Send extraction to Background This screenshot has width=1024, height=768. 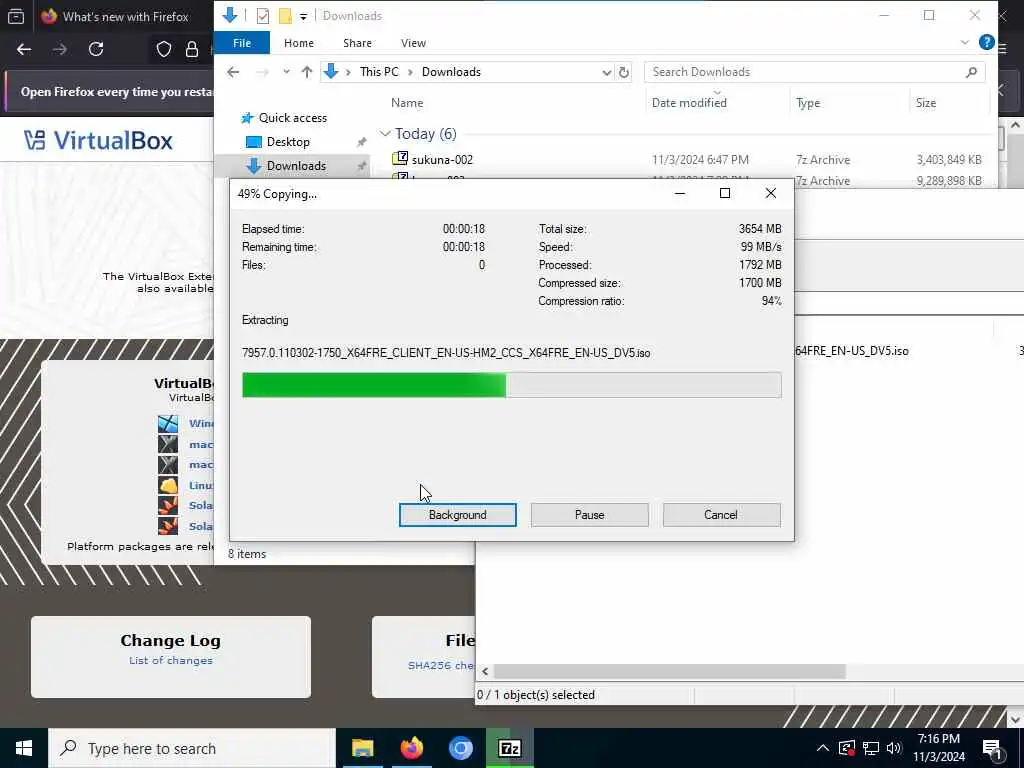pos(457,515)
